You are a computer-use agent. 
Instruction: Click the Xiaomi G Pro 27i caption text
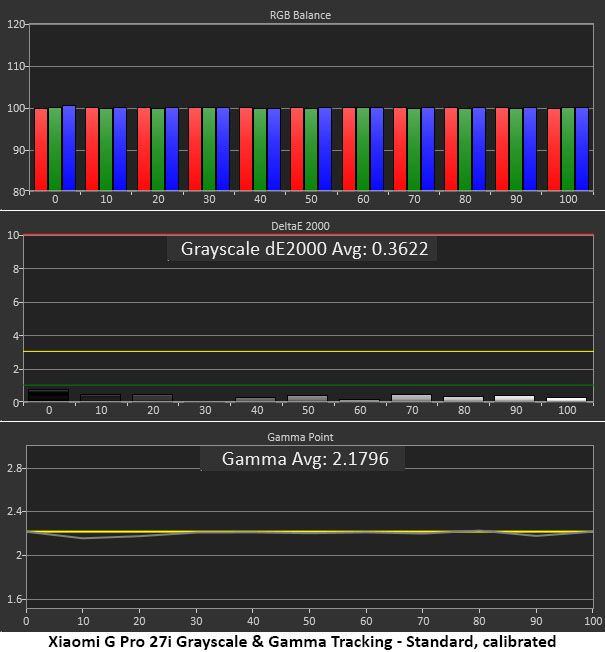coord(302,642)
